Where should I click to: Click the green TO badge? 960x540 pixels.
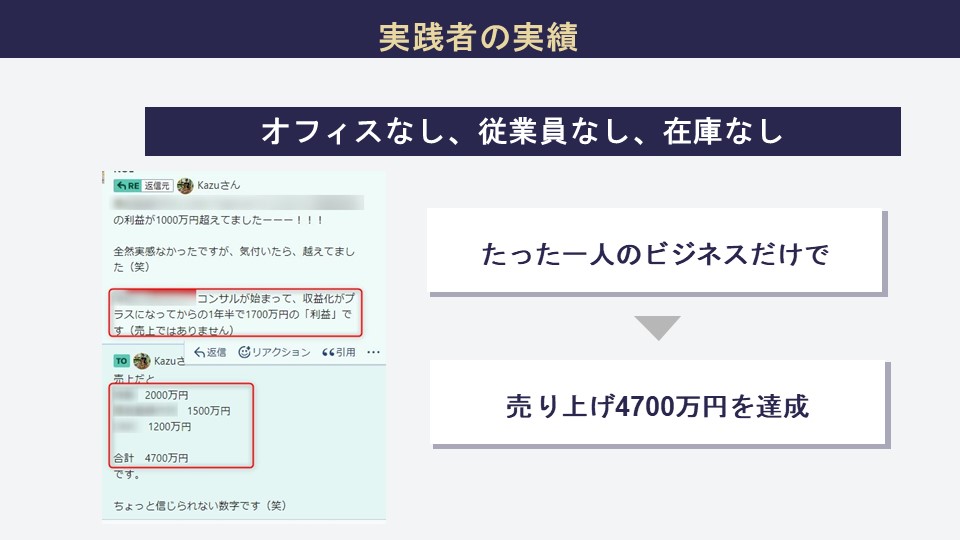121,360
